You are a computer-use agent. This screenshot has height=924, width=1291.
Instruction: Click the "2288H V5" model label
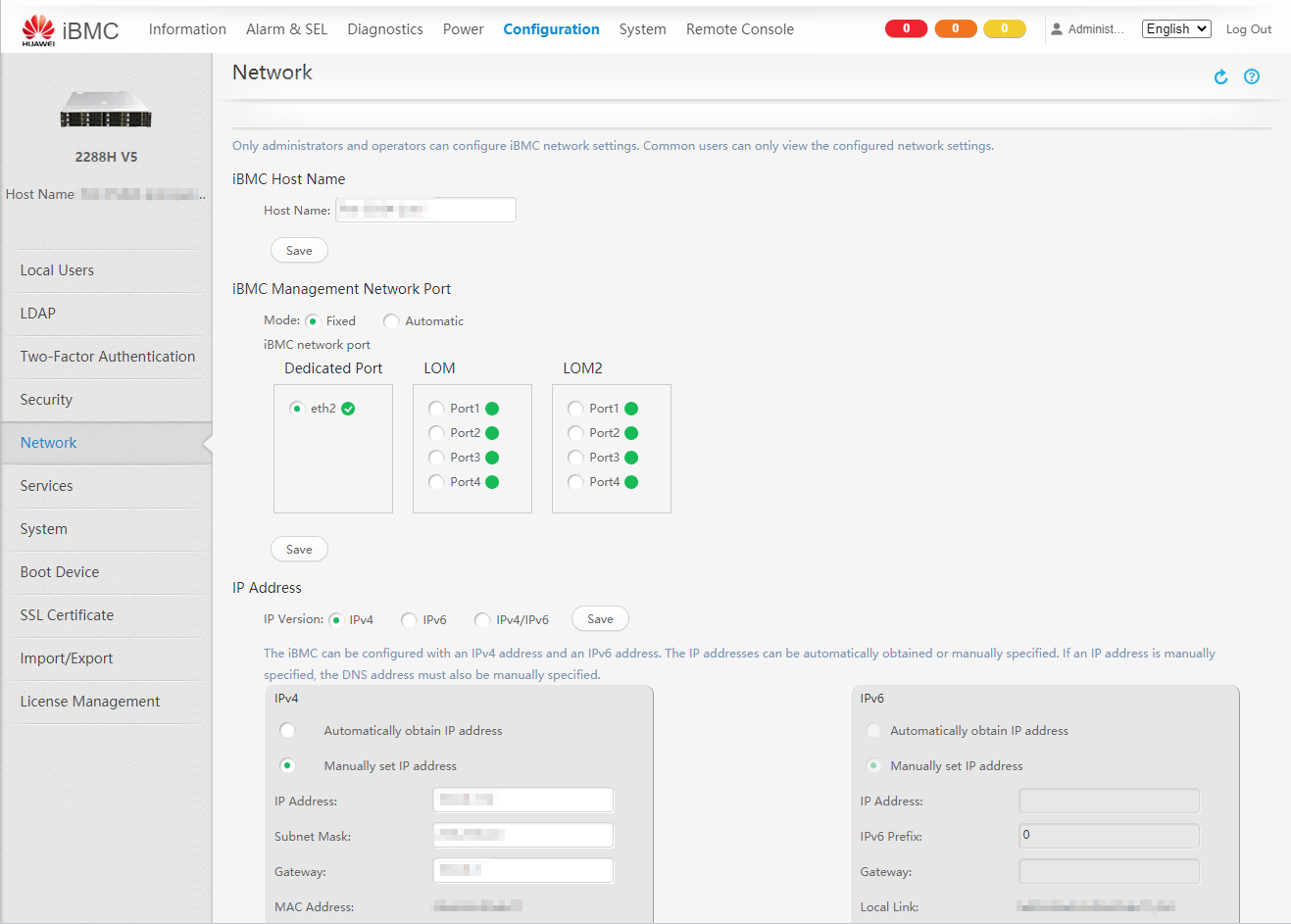[106, 157]
